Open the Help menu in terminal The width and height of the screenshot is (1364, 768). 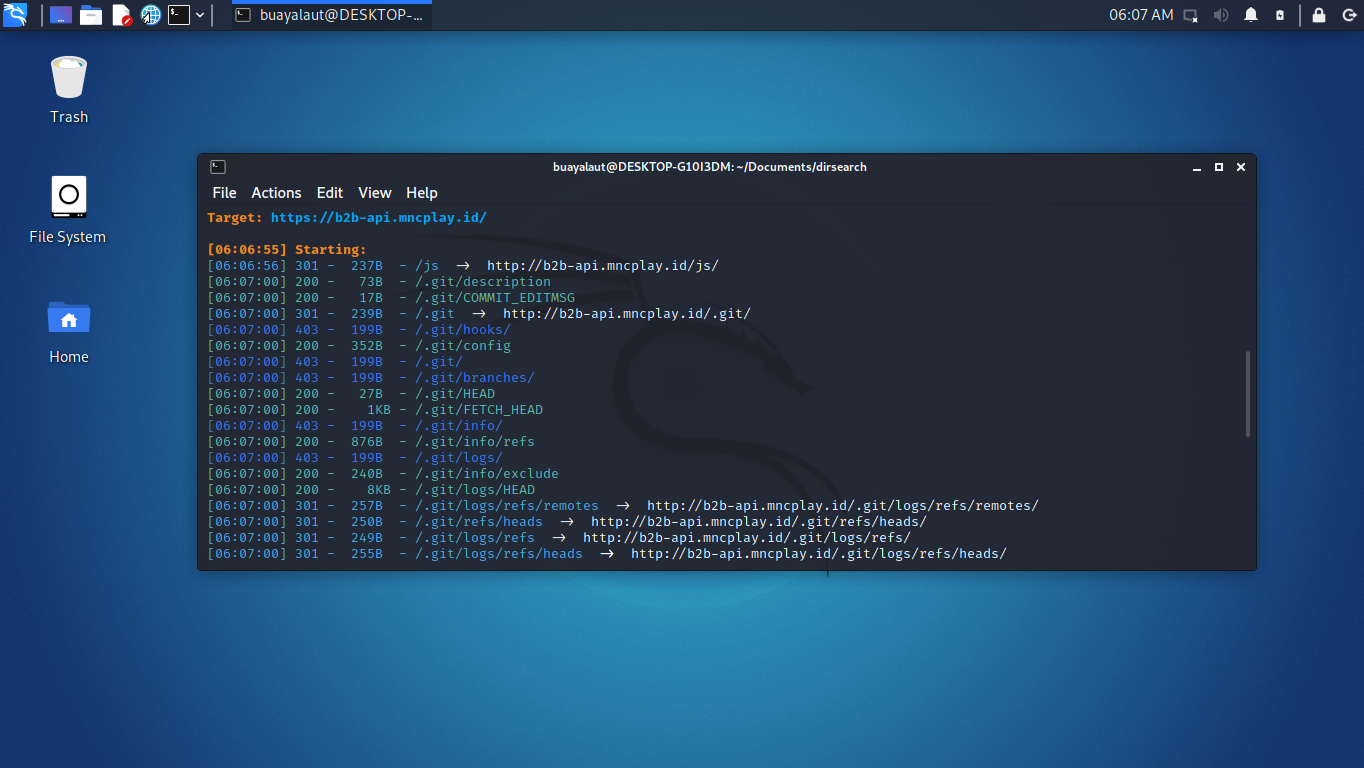(422, 193)
